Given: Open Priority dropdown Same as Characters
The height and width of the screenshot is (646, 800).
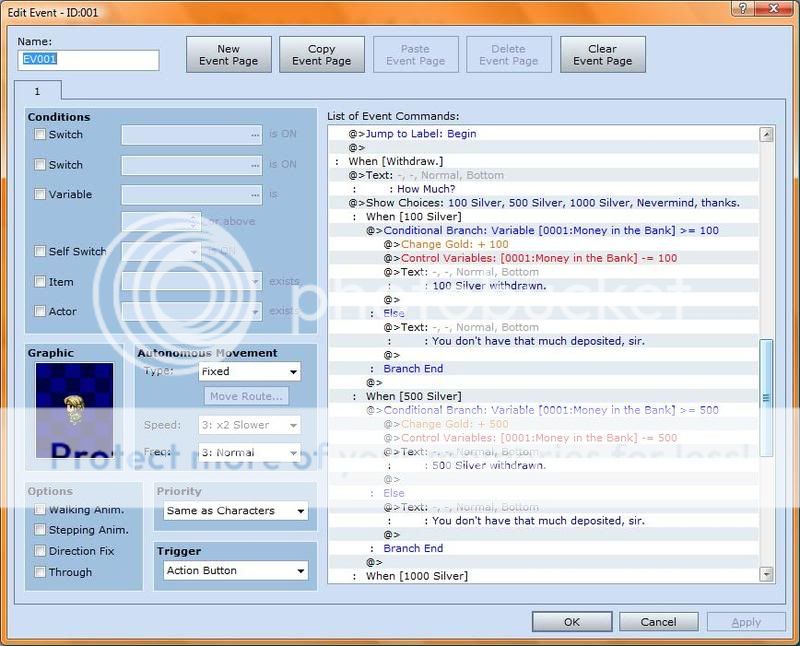Looking at the screenshot, I should [x=234, y=511].
